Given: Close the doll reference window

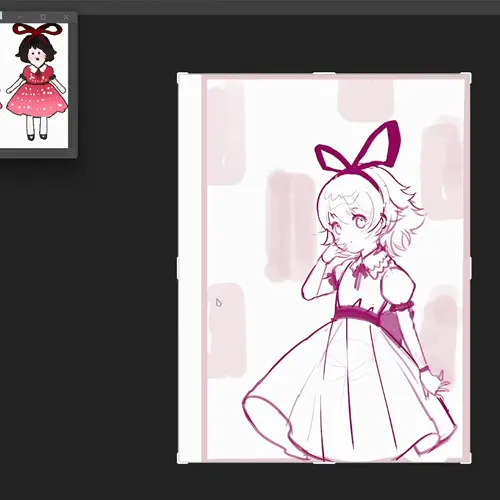Looking at the screenshot, I should pos(66,17).
